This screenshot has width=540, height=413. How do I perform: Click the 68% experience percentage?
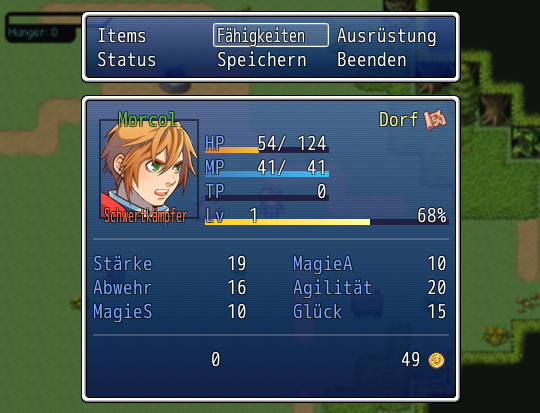coord(432,216)
